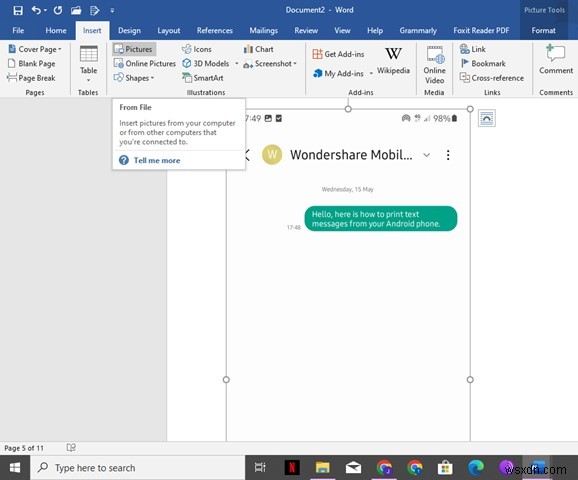Open File Explorer from taskbar
This screenshot has width=578, height=480.
[323, 468]
